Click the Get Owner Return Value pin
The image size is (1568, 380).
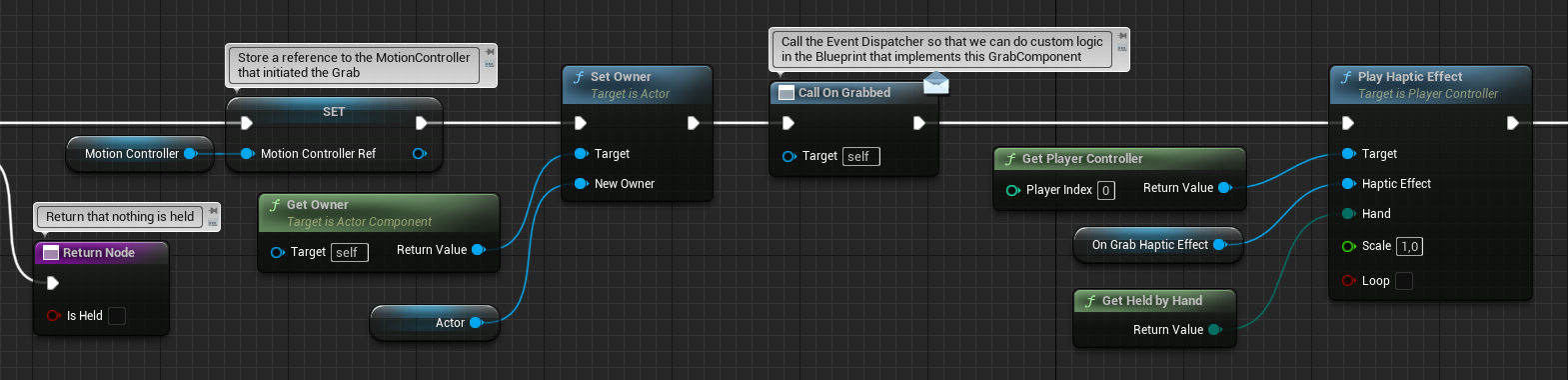[478, 249]
